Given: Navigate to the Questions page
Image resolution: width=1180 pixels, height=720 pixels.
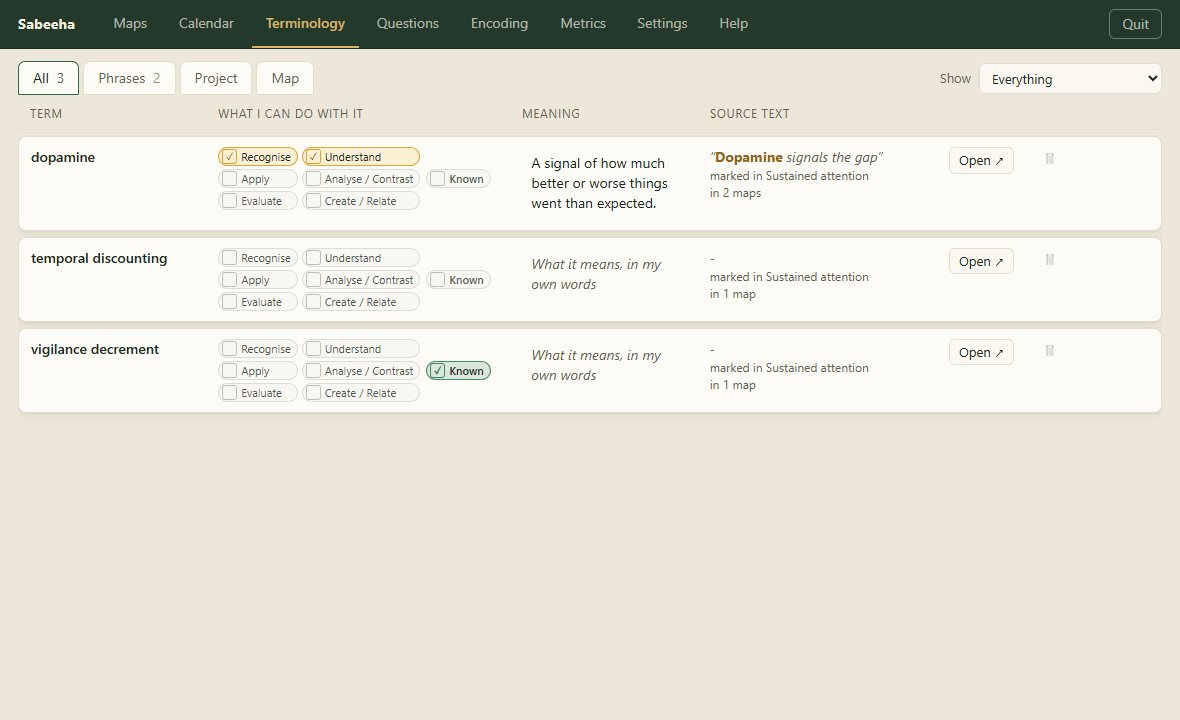Looking at the screenshot, I should pyautogui.click(x=408, y=23).
